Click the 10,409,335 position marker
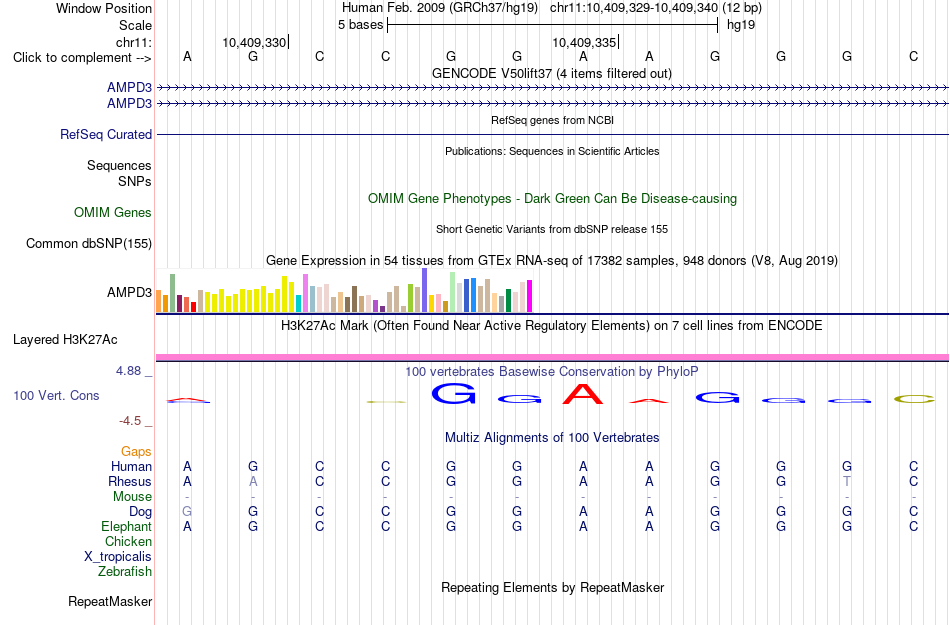This screenshot has height=625, width=950. click(x=585, y=42)
